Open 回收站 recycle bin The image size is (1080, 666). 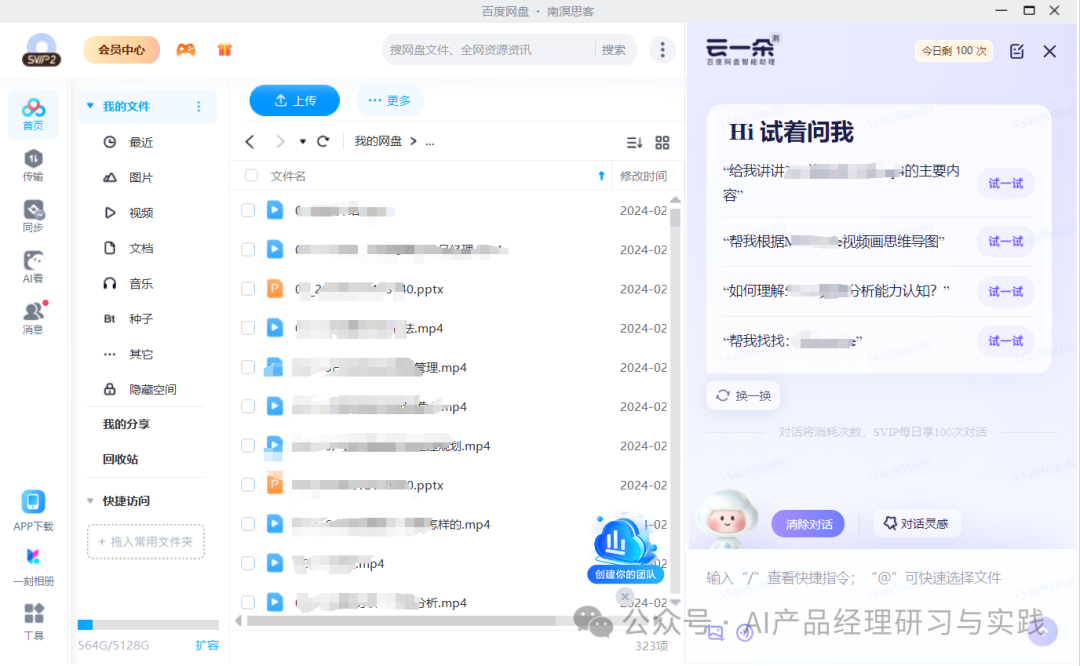coord(121,459)
